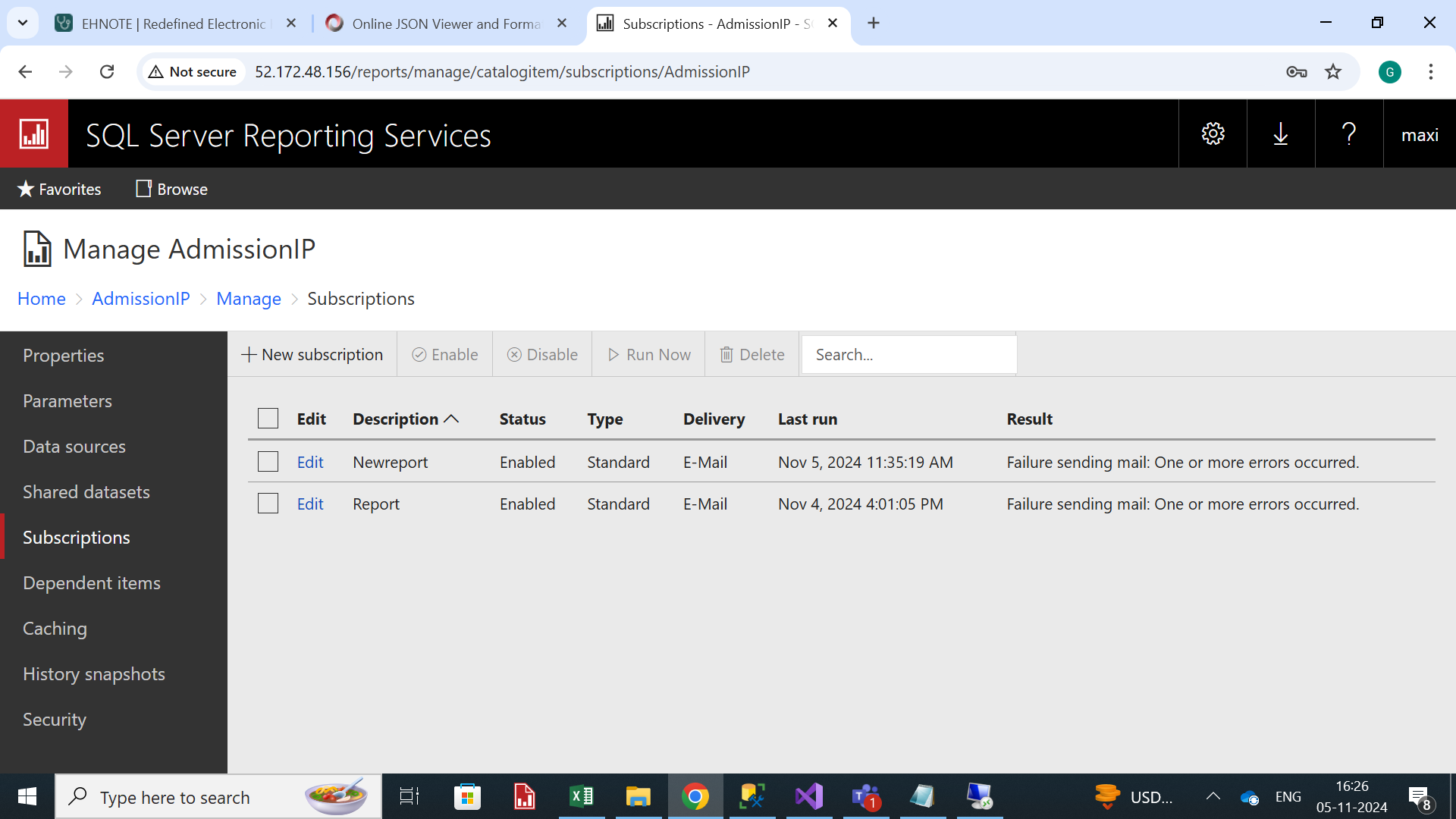
Task: Switch to the EHNOTE browser tab
Action: pos(174,24)
